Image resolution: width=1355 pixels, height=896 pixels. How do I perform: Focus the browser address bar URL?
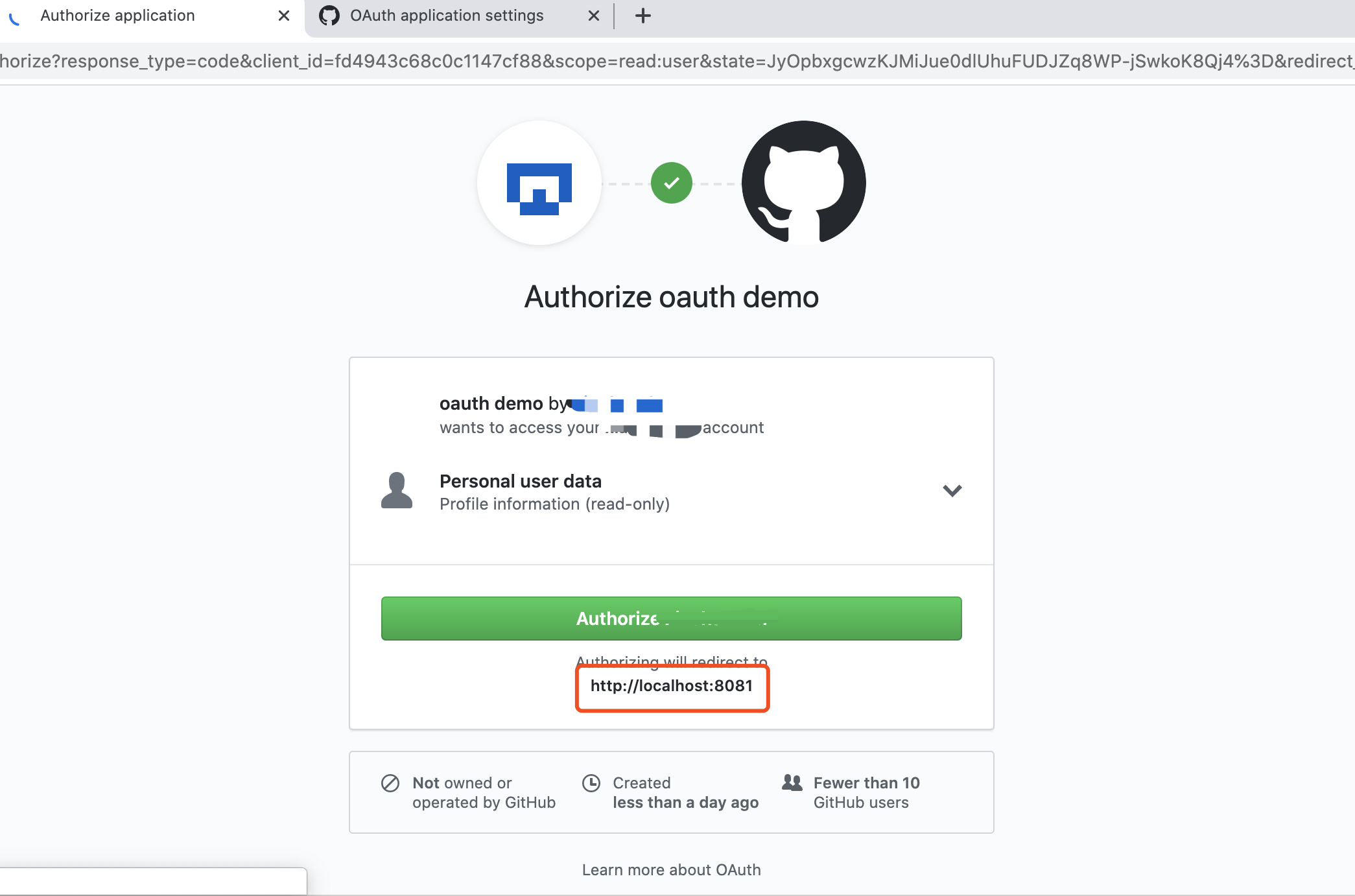[x=677, y=61]
